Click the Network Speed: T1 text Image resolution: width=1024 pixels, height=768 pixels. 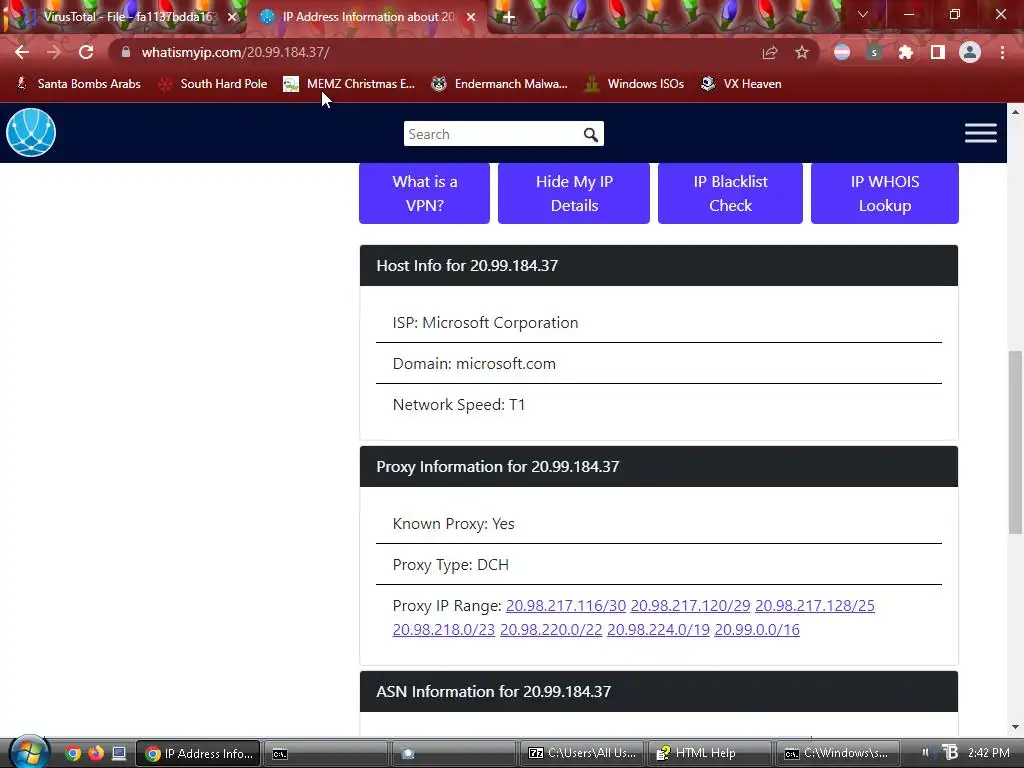click(x=459, y=405)
